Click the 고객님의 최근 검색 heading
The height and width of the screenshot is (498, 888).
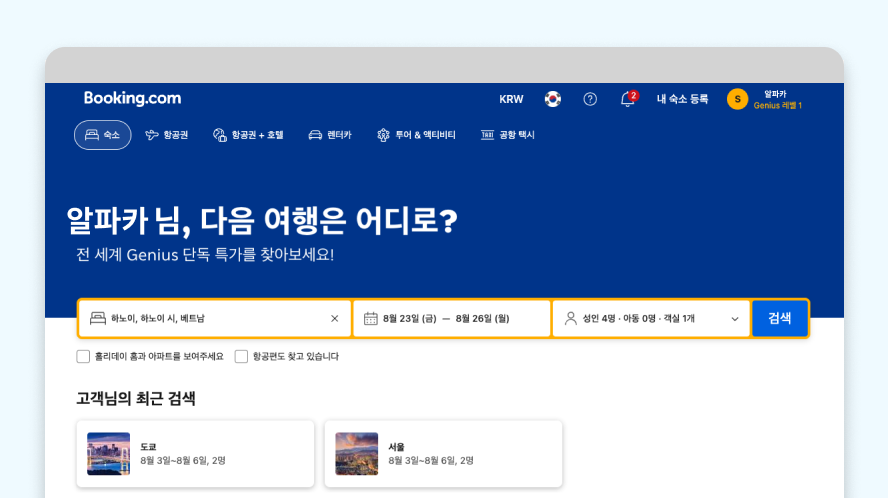pyautogui.click(x=136, y=398)
